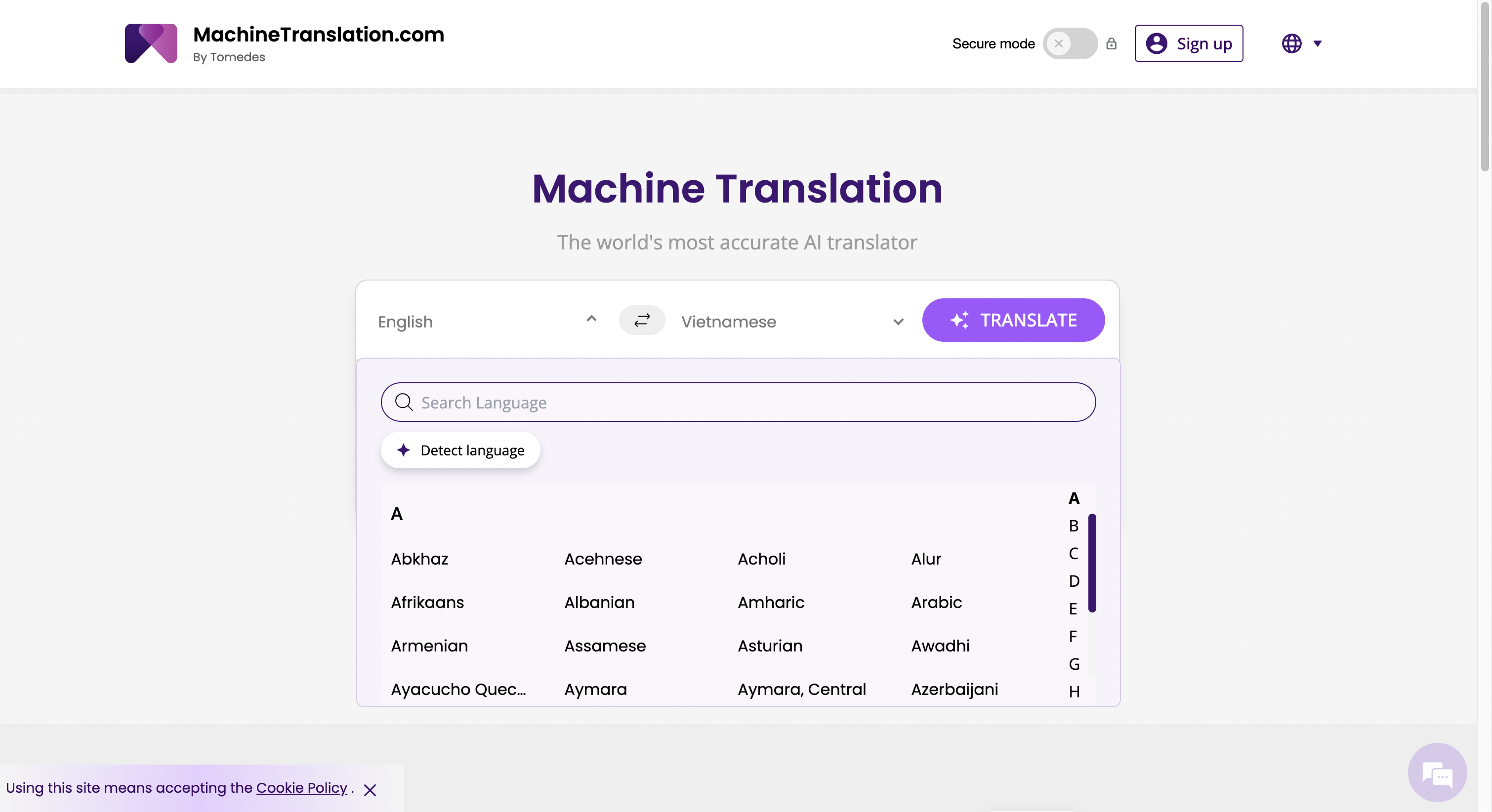Click the chevron next to Vietnamese
1492x812 pixels.
(x=898, y=322)
